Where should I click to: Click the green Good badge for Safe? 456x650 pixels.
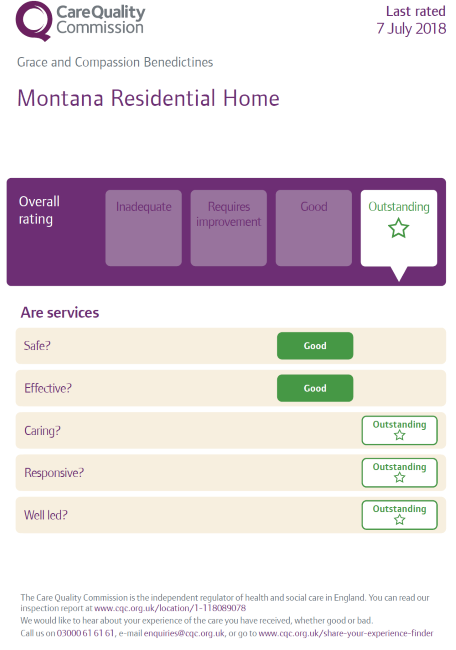[315, 346]
